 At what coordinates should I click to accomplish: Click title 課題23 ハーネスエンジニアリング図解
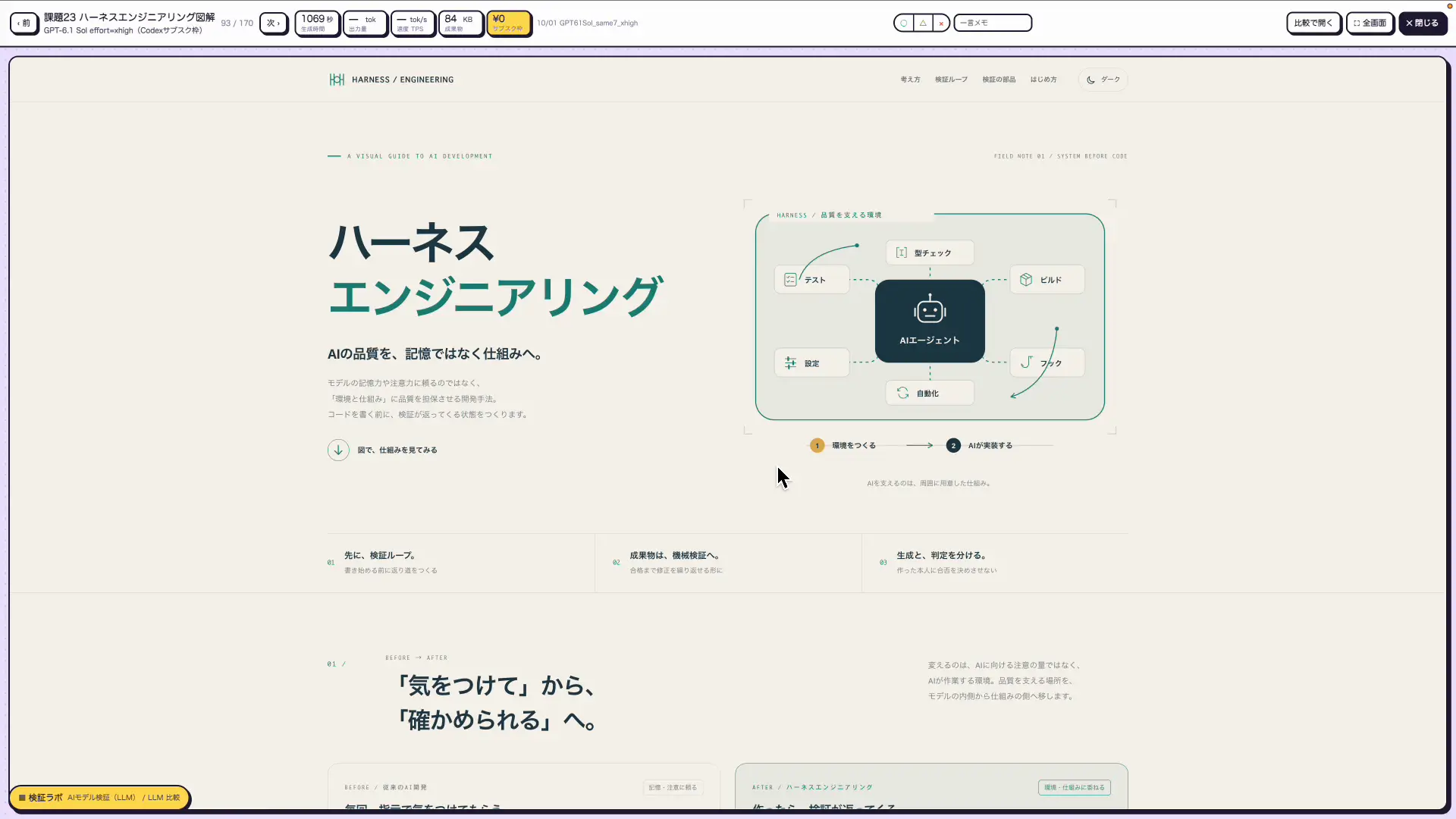(129, 17)
